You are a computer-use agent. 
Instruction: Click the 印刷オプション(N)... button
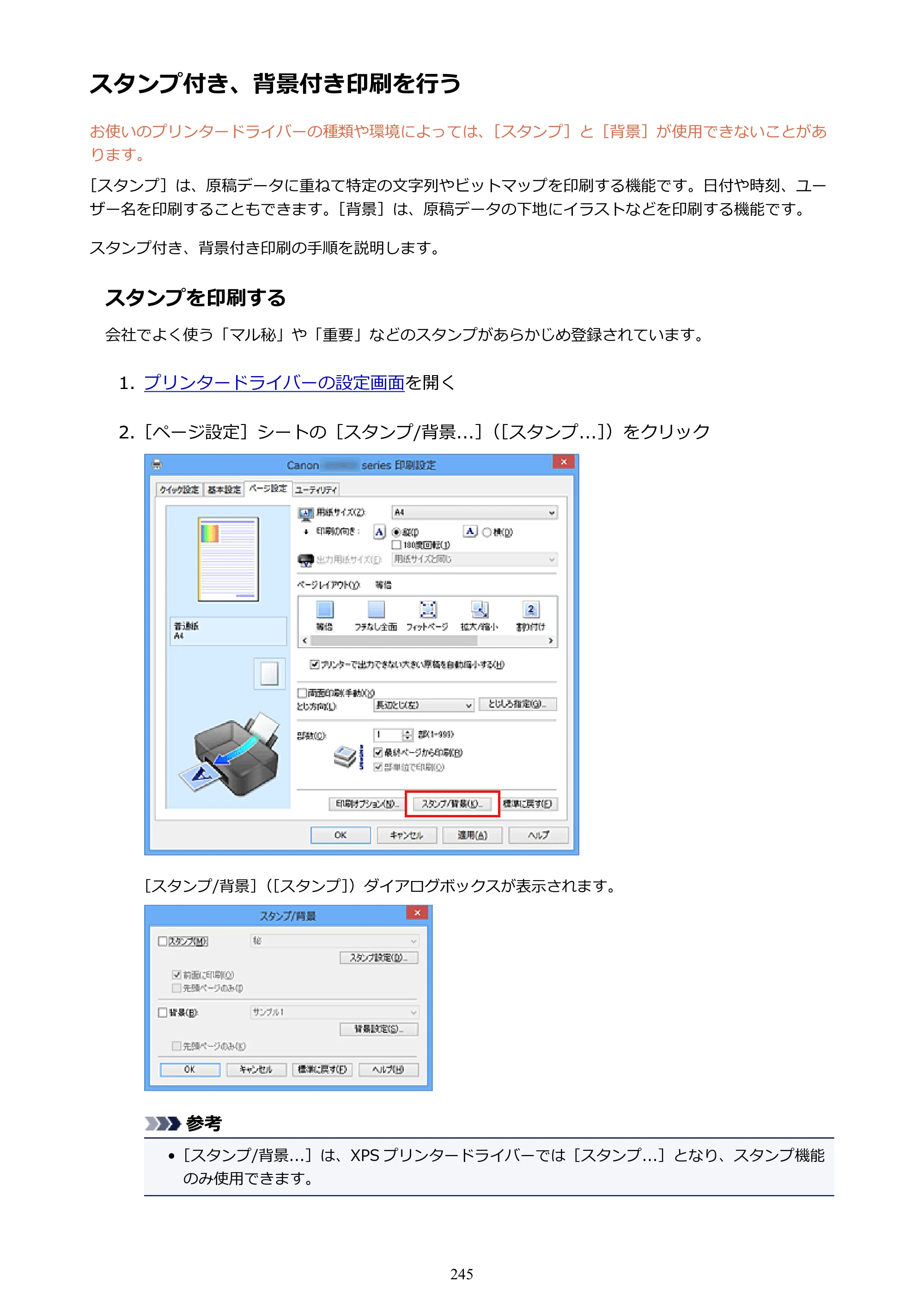[367, 804]
